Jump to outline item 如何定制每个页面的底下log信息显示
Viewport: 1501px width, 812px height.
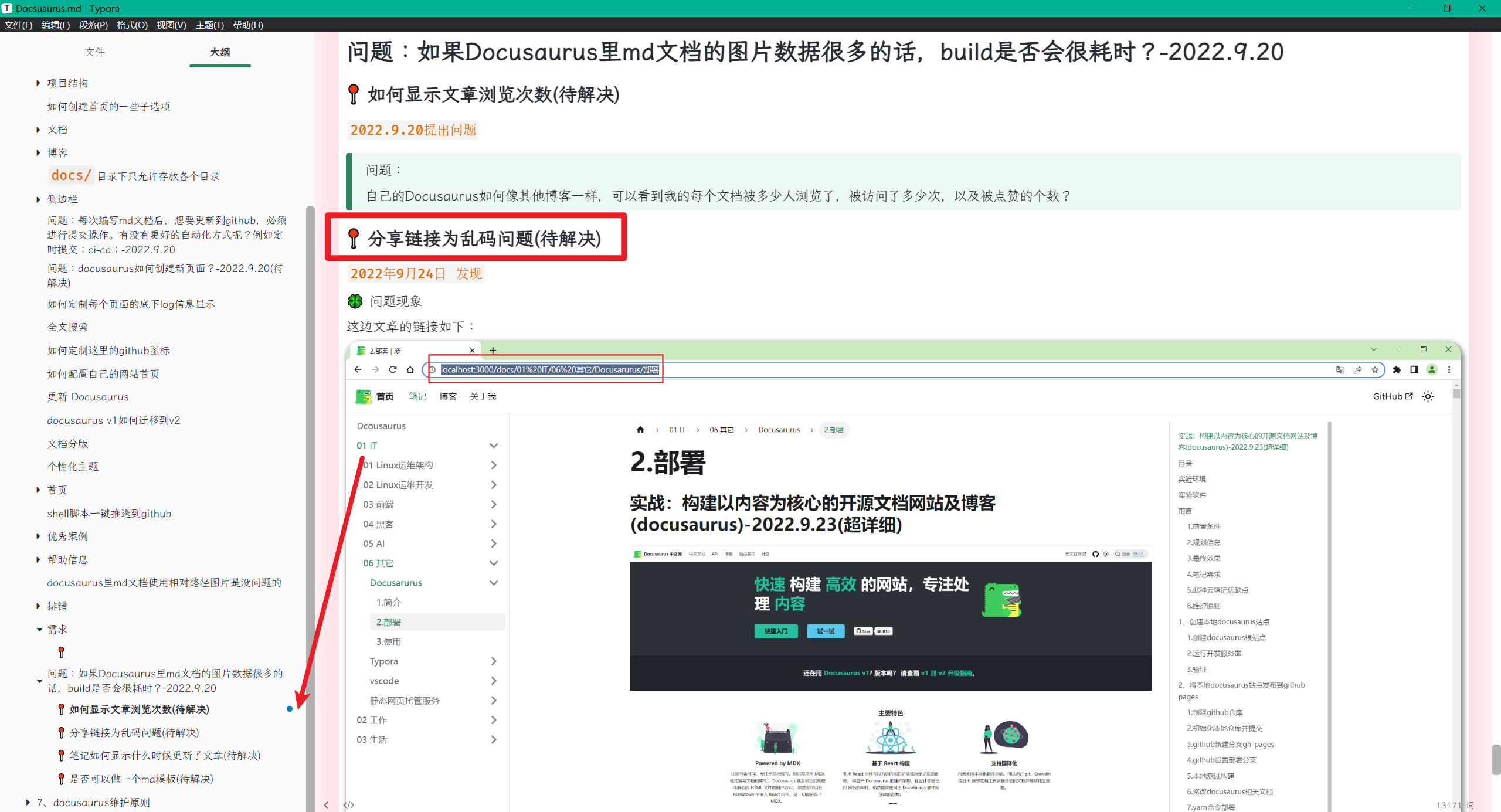131,304
